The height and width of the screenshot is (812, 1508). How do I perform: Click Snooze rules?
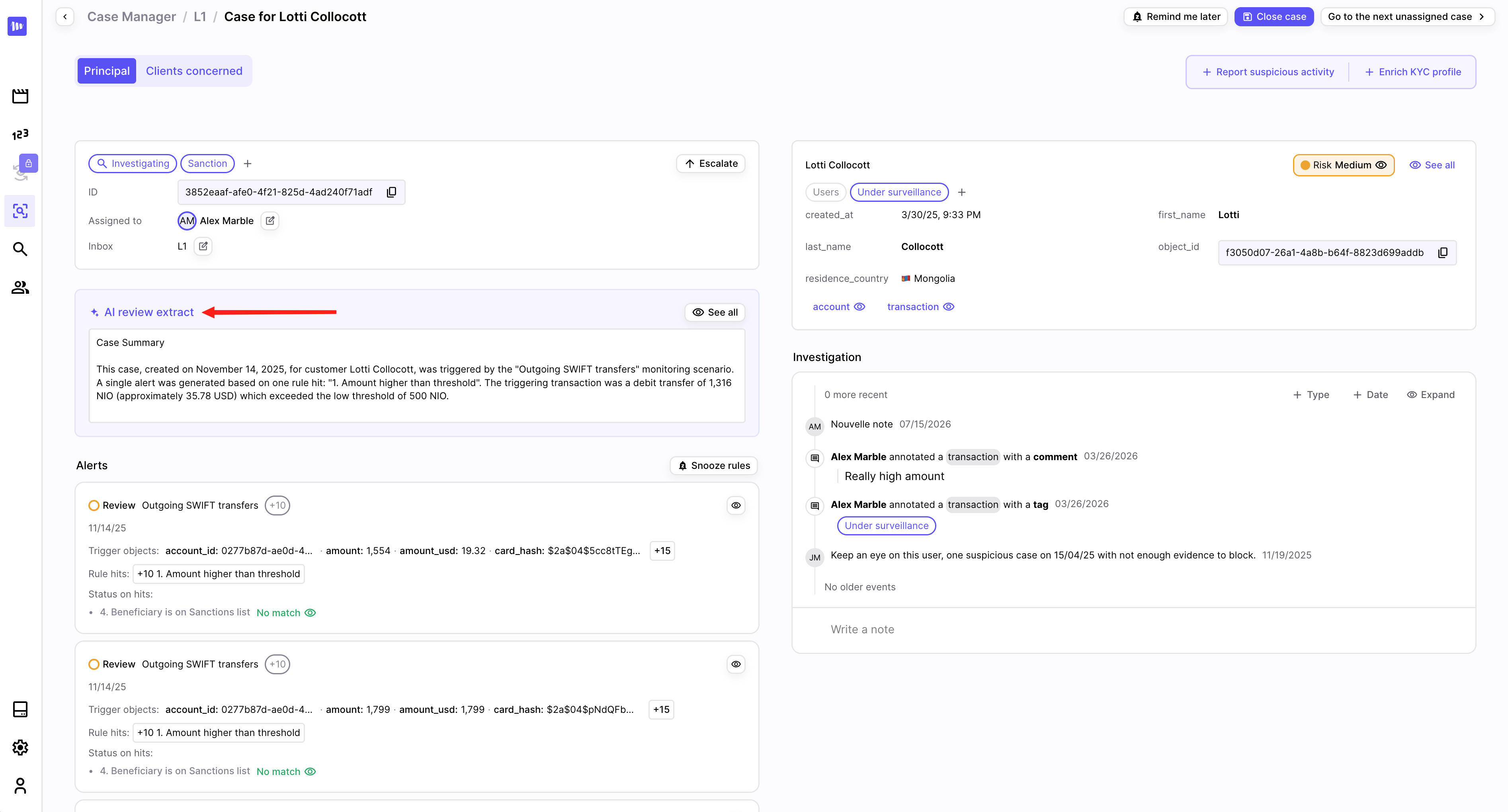point(714,465)
